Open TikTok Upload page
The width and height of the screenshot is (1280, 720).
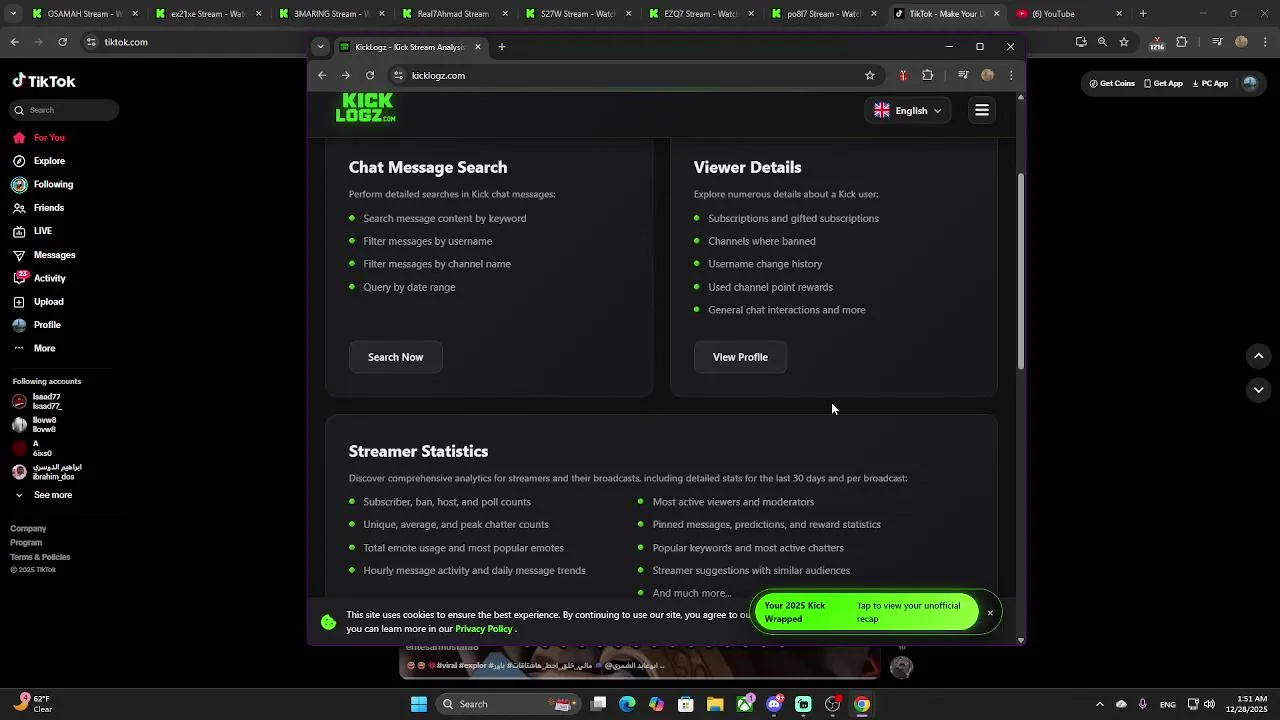40,302
